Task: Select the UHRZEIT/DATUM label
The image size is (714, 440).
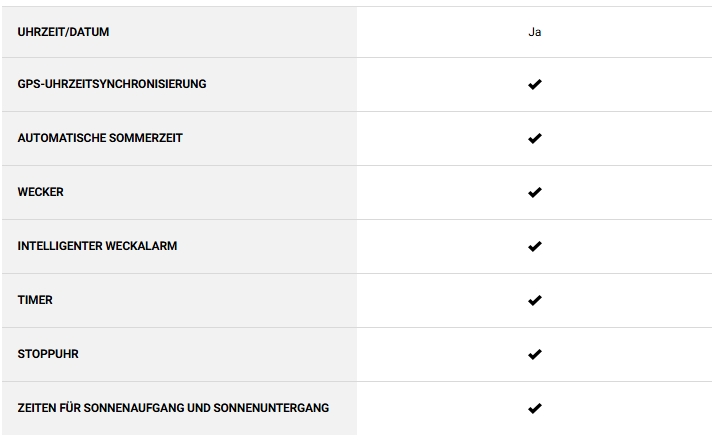Action: click(x=64, y=32)
